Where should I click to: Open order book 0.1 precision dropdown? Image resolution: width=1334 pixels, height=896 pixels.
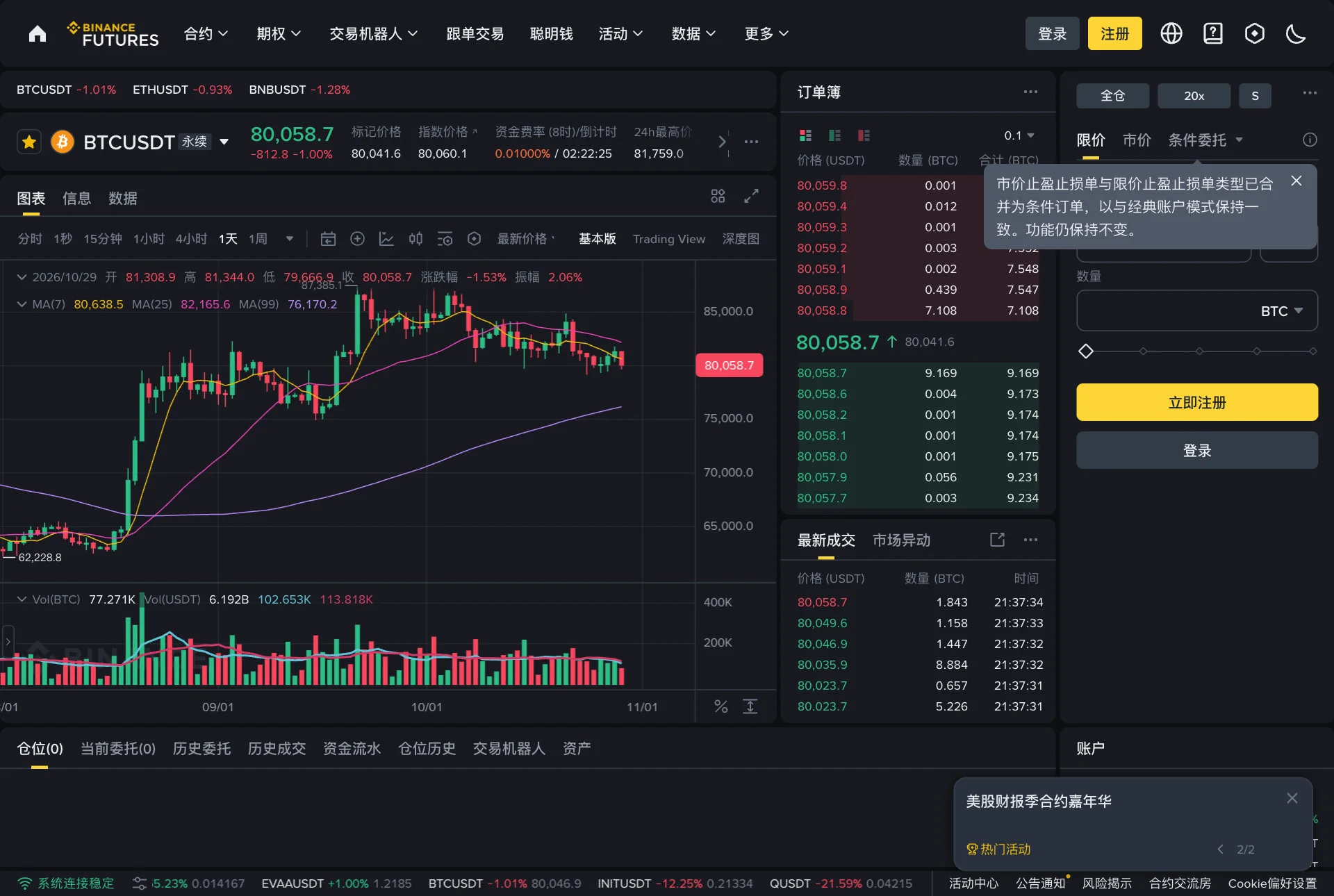point(1019,135)
